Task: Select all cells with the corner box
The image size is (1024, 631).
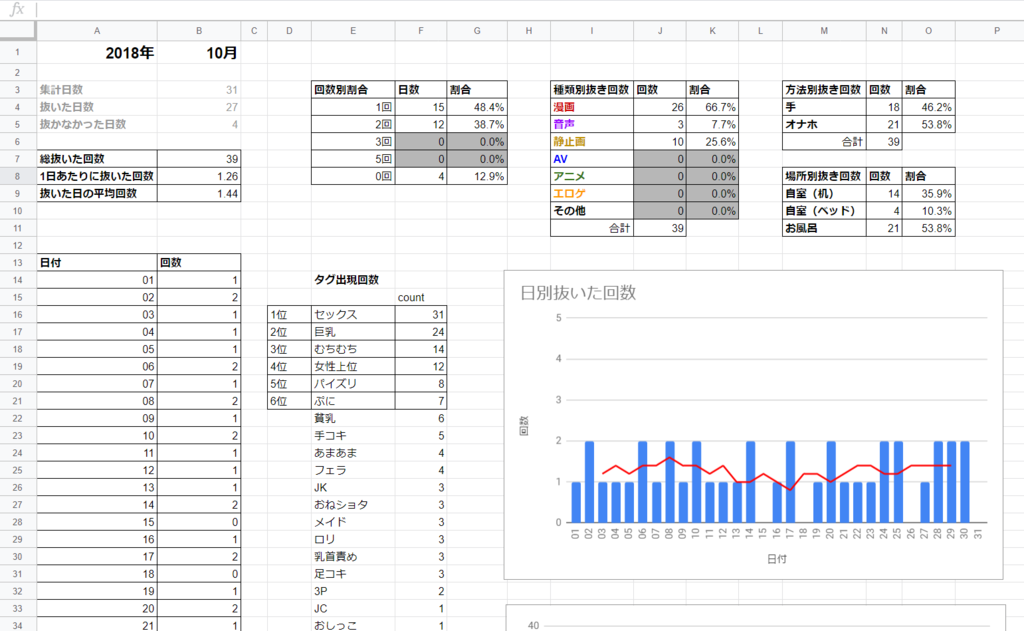Action: (18, 31)
